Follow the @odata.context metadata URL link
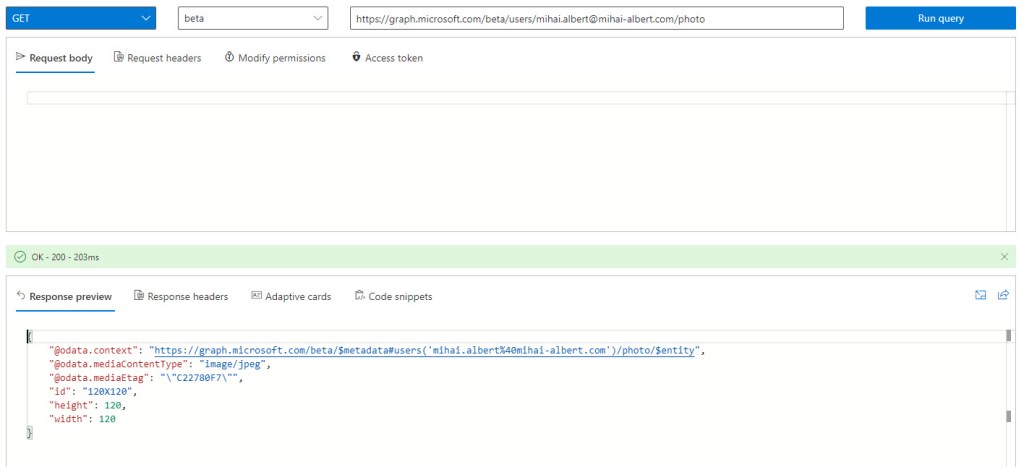Screen dimensions: 1024x467 pyautogui.click(x=426, y=350)
